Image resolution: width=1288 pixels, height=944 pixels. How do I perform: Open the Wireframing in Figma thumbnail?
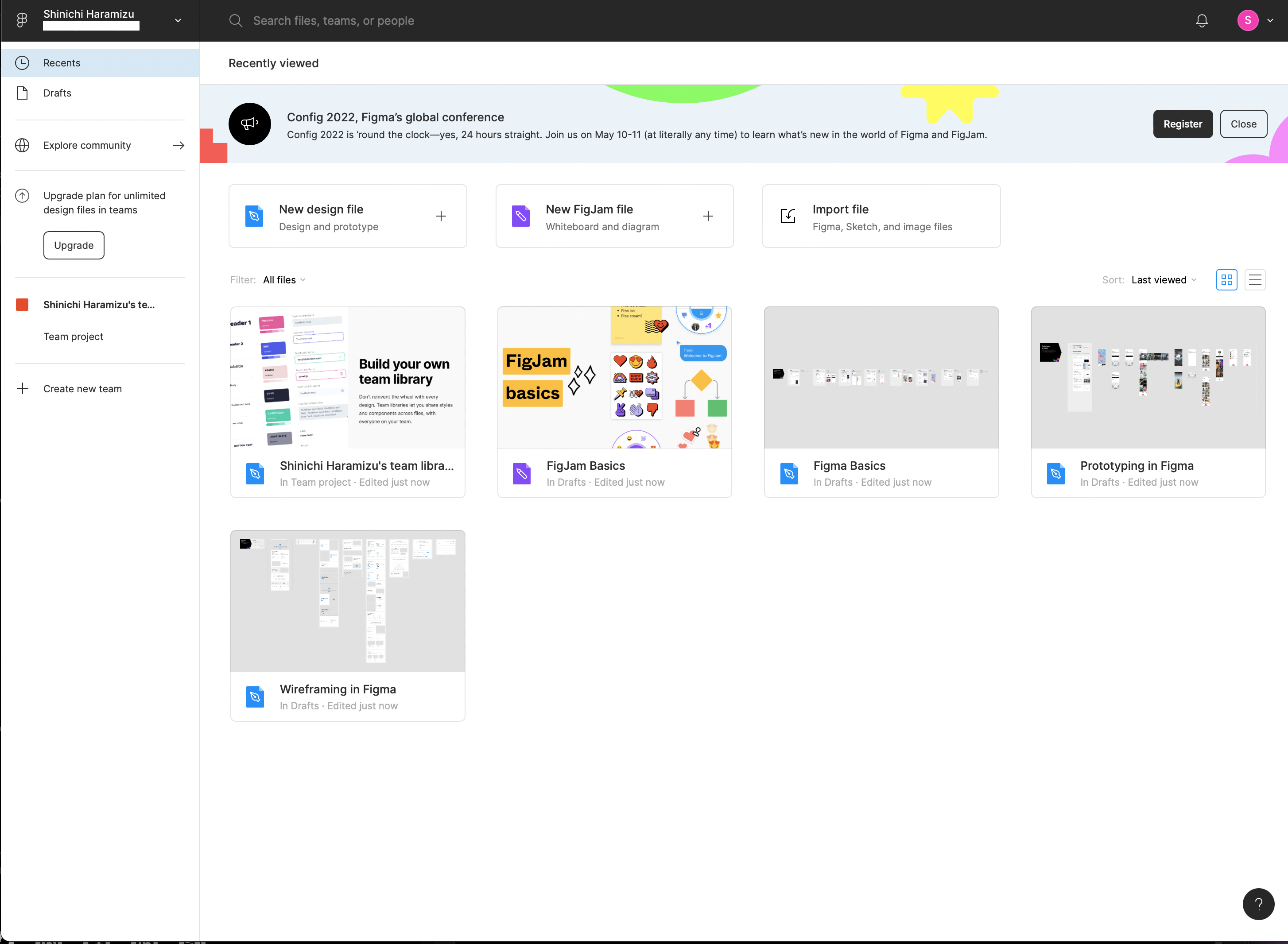(348, 601)
